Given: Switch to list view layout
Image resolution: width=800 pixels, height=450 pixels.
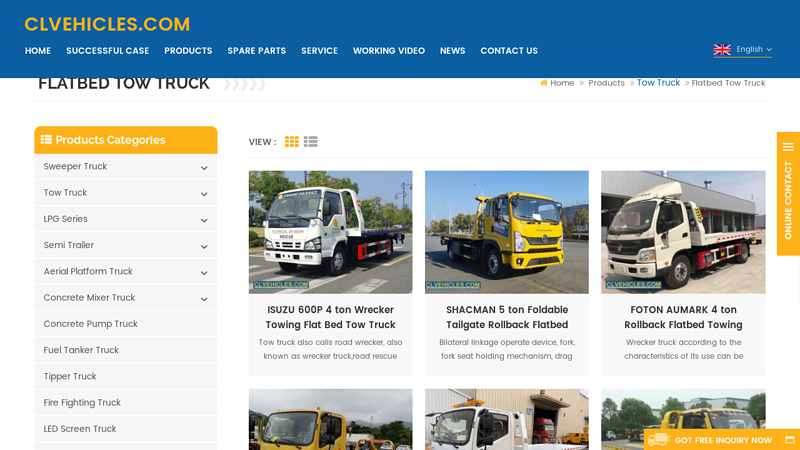Looking at the screenshot, I should point(311,142).
